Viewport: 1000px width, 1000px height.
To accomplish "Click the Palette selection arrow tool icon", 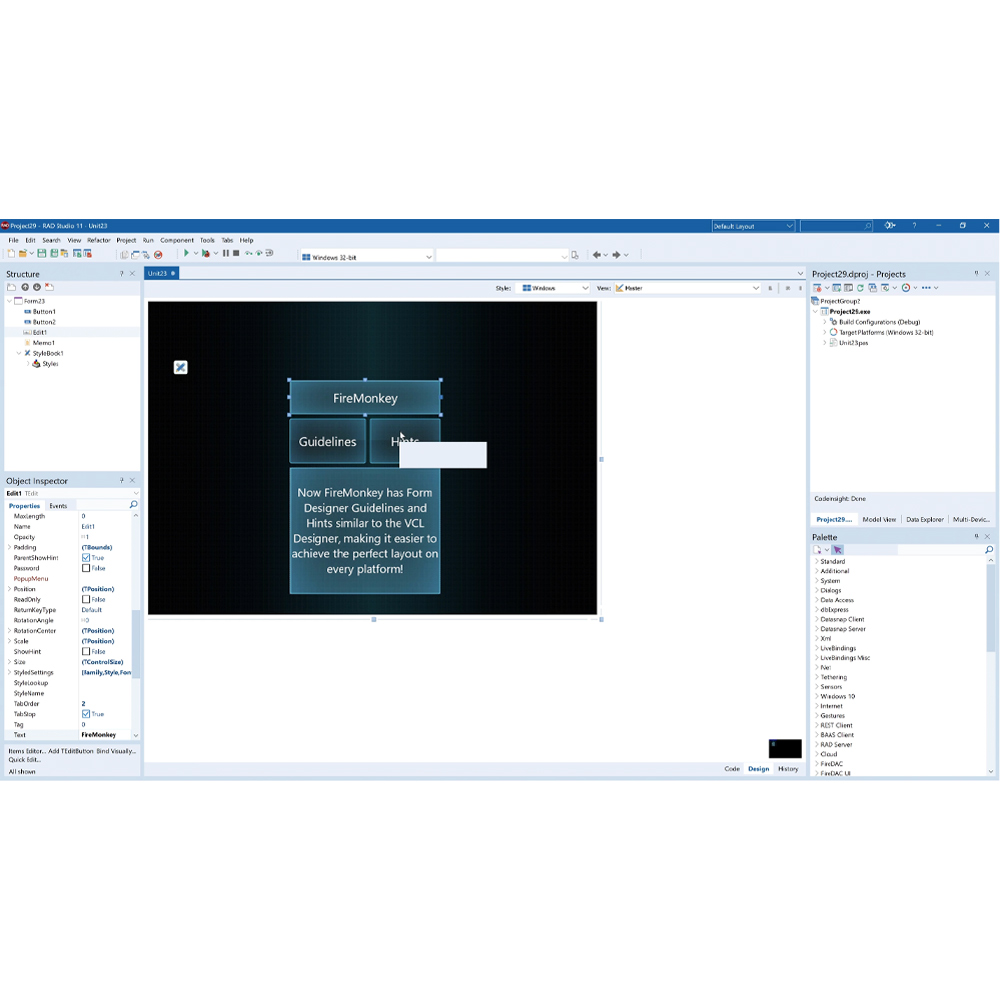I will [837, 550].
